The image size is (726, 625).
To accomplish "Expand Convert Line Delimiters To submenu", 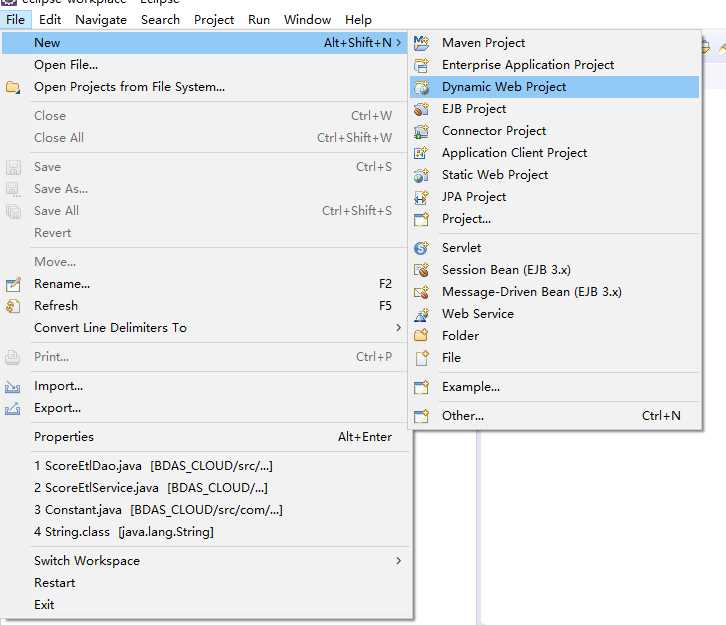I will click(x=398, y=328).
